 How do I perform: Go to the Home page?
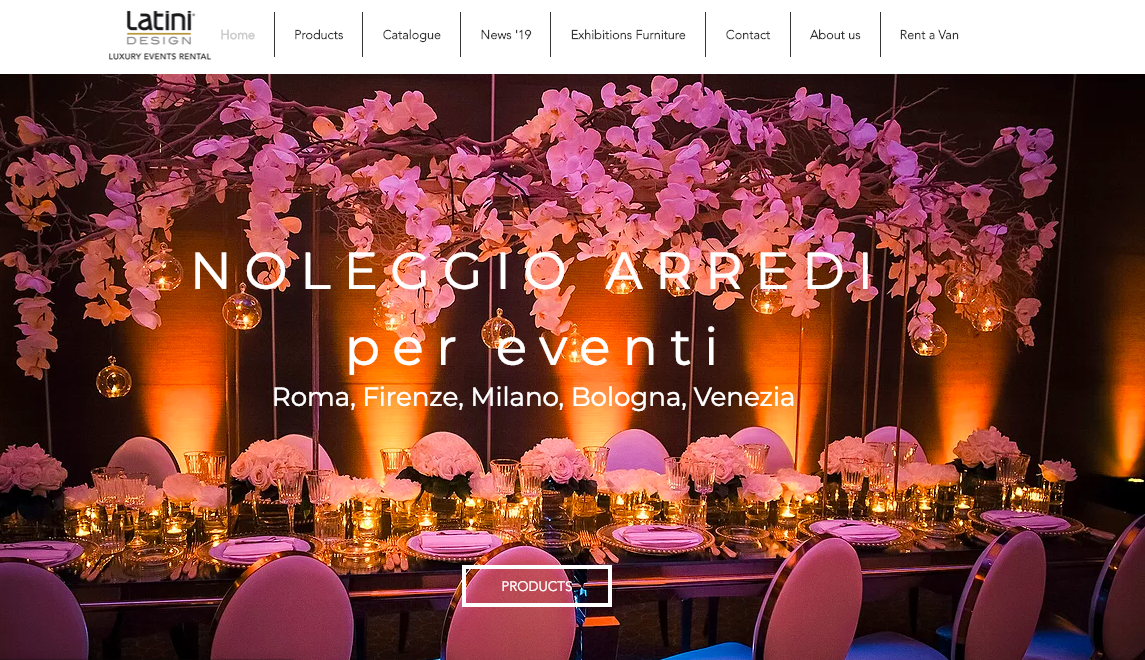tap(237, 34)
